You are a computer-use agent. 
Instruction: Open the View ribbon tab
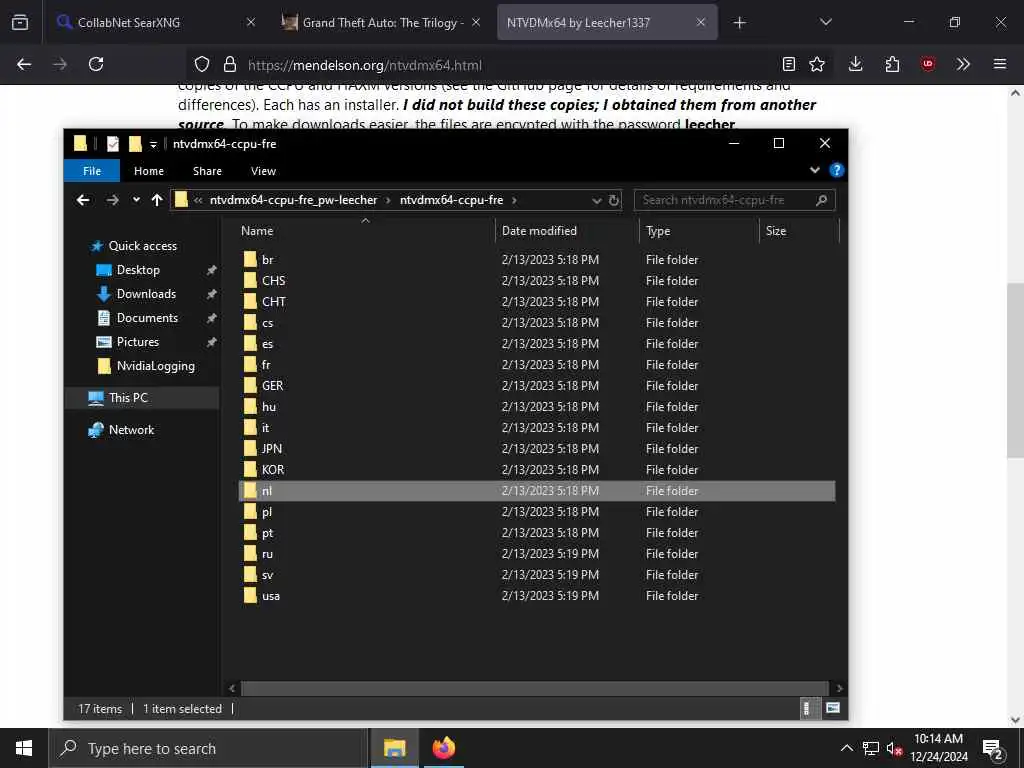pos(263,171)
